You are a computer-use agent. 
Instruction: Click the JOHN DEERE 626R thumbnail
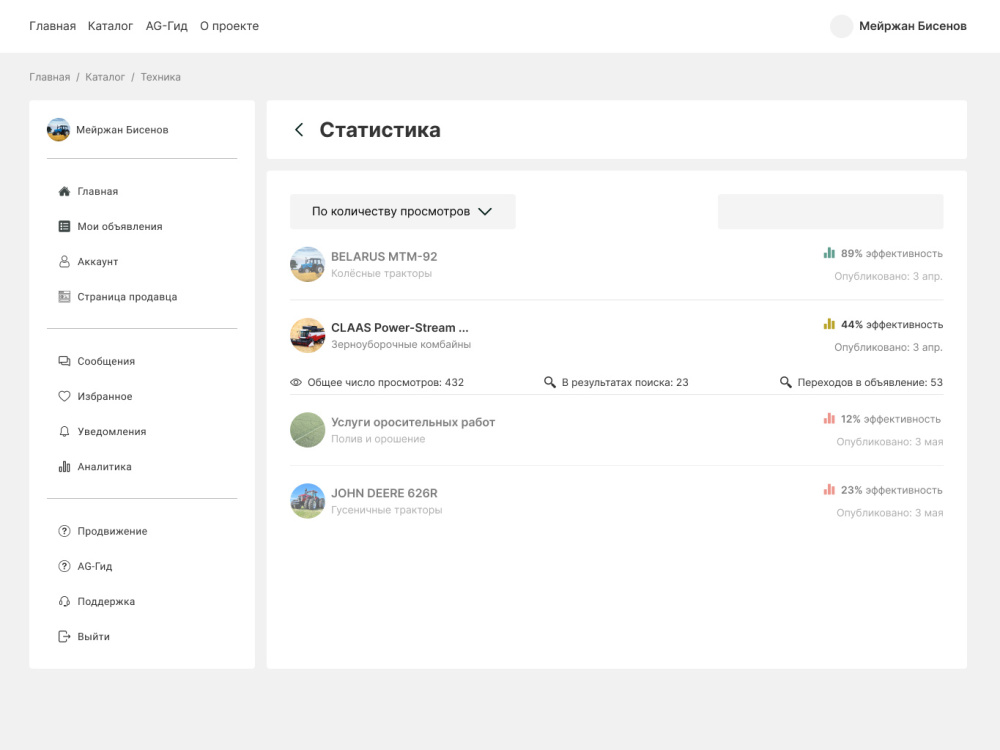(307, 501)
